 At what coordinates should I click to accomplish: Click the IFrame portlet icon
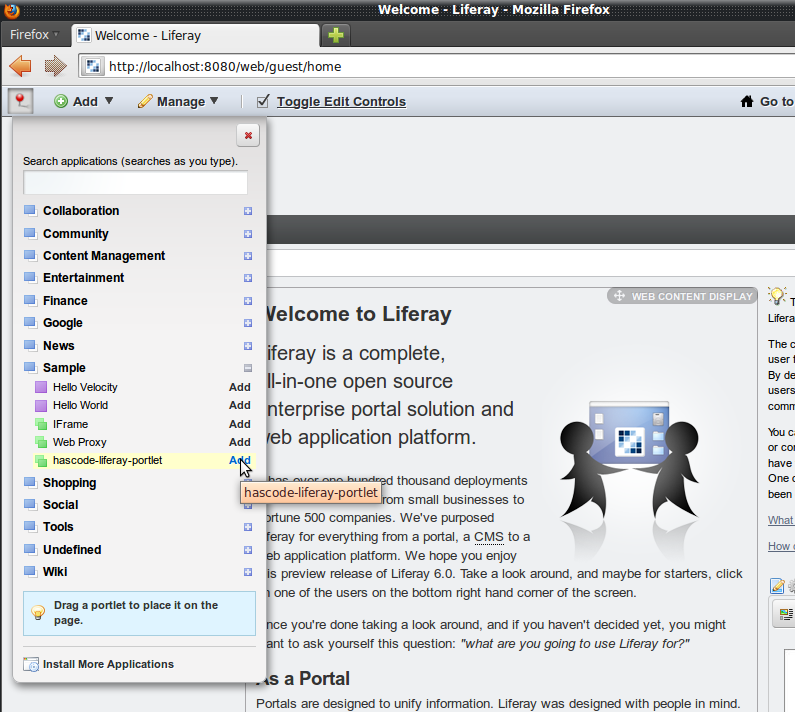(x=41, y=424)
